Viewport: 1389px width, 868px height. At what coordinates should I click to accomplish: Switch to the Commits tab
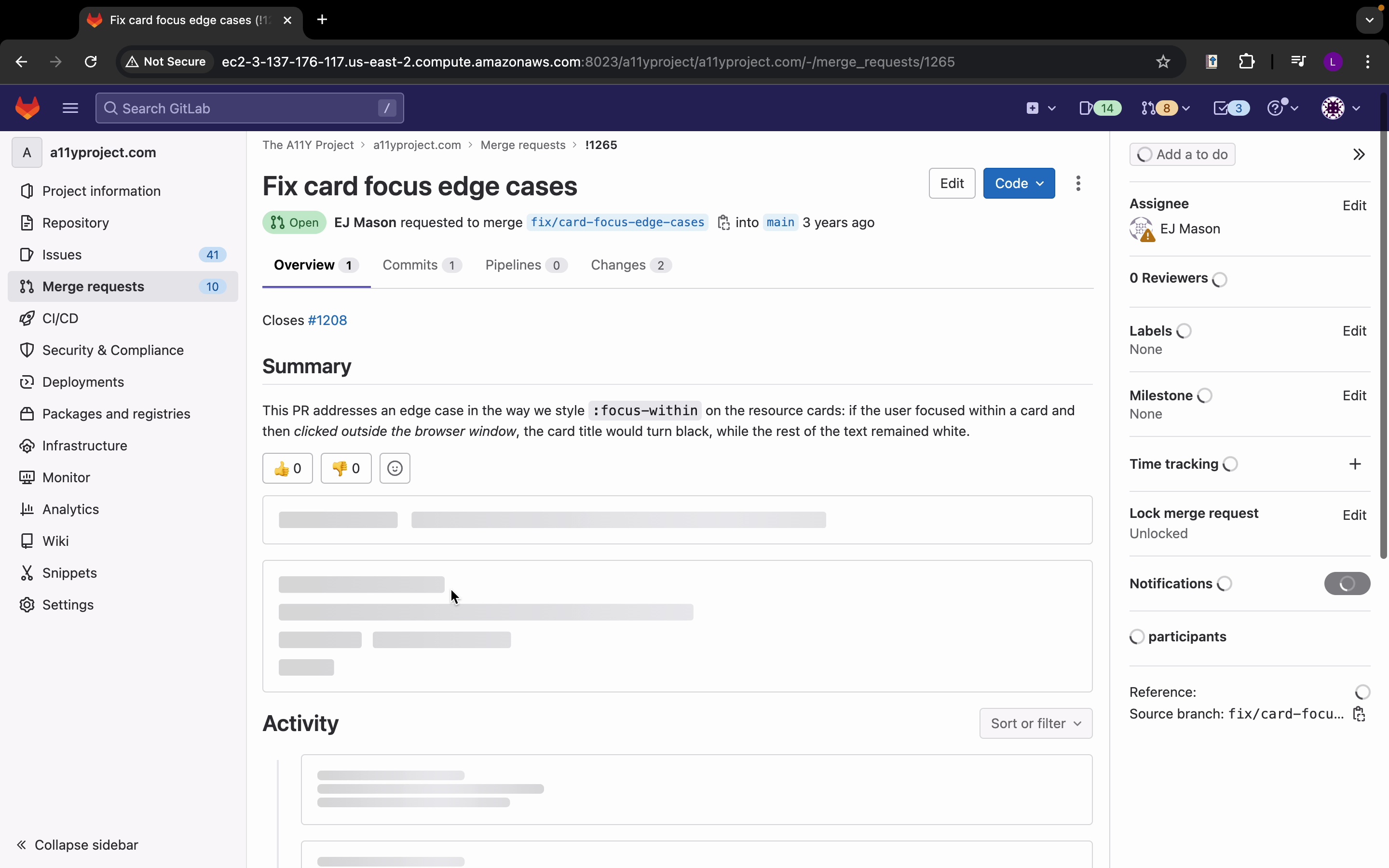(x=422, y=265)
